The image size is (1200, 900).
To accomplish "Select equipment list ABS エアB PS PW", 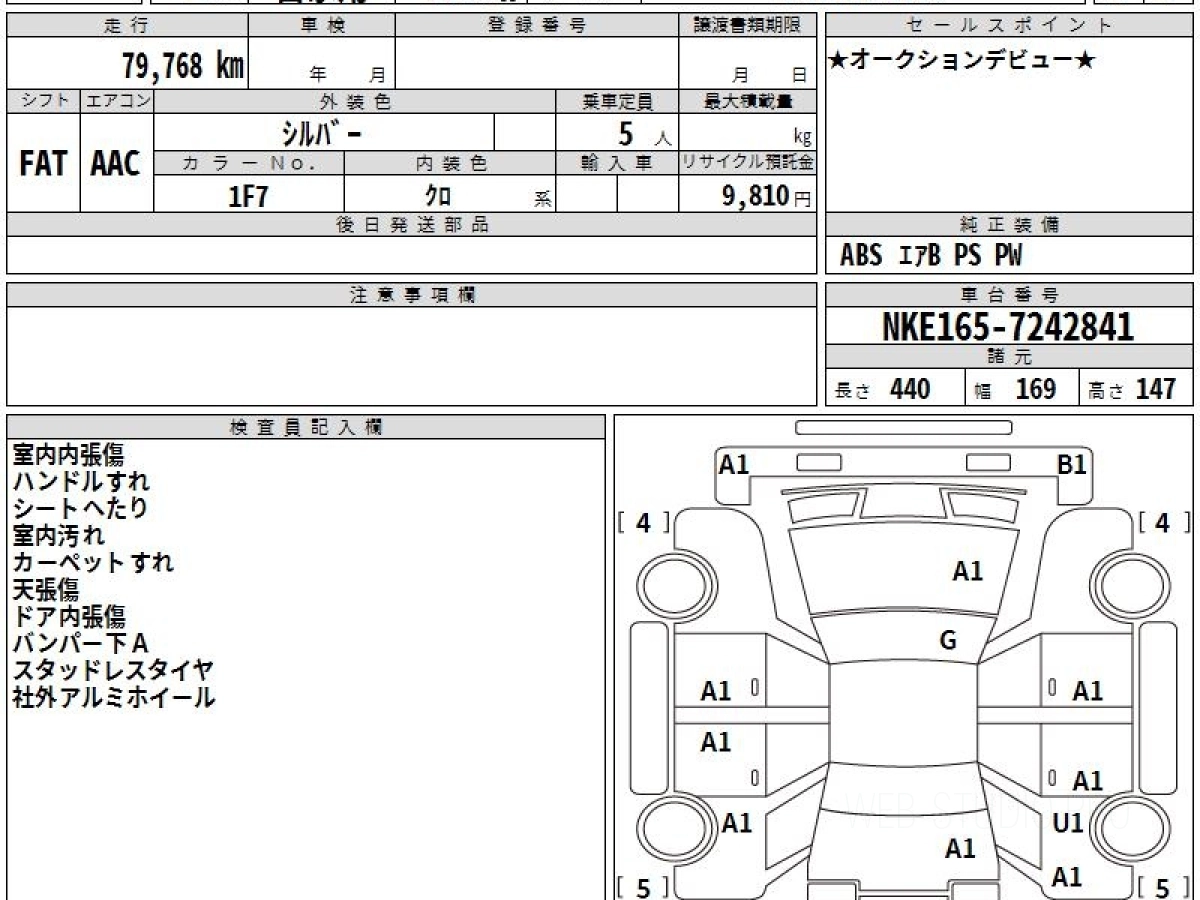I will [931, 256].
